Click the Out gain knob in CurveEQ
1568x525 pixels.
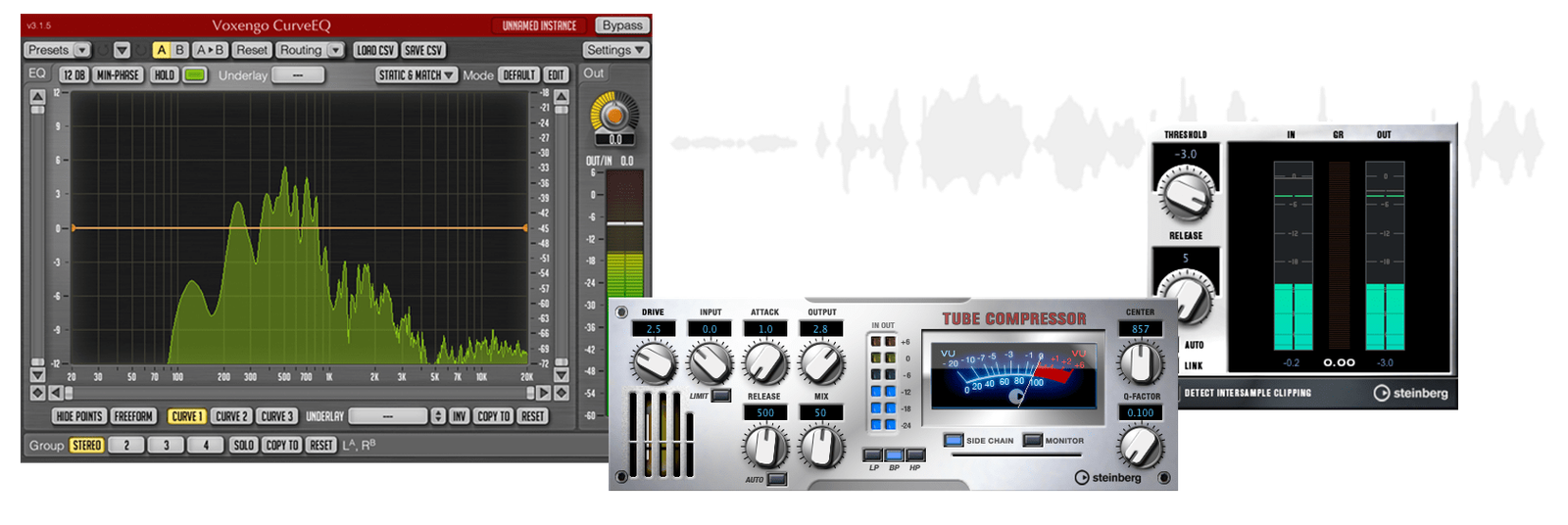click(x=614, y=115)
